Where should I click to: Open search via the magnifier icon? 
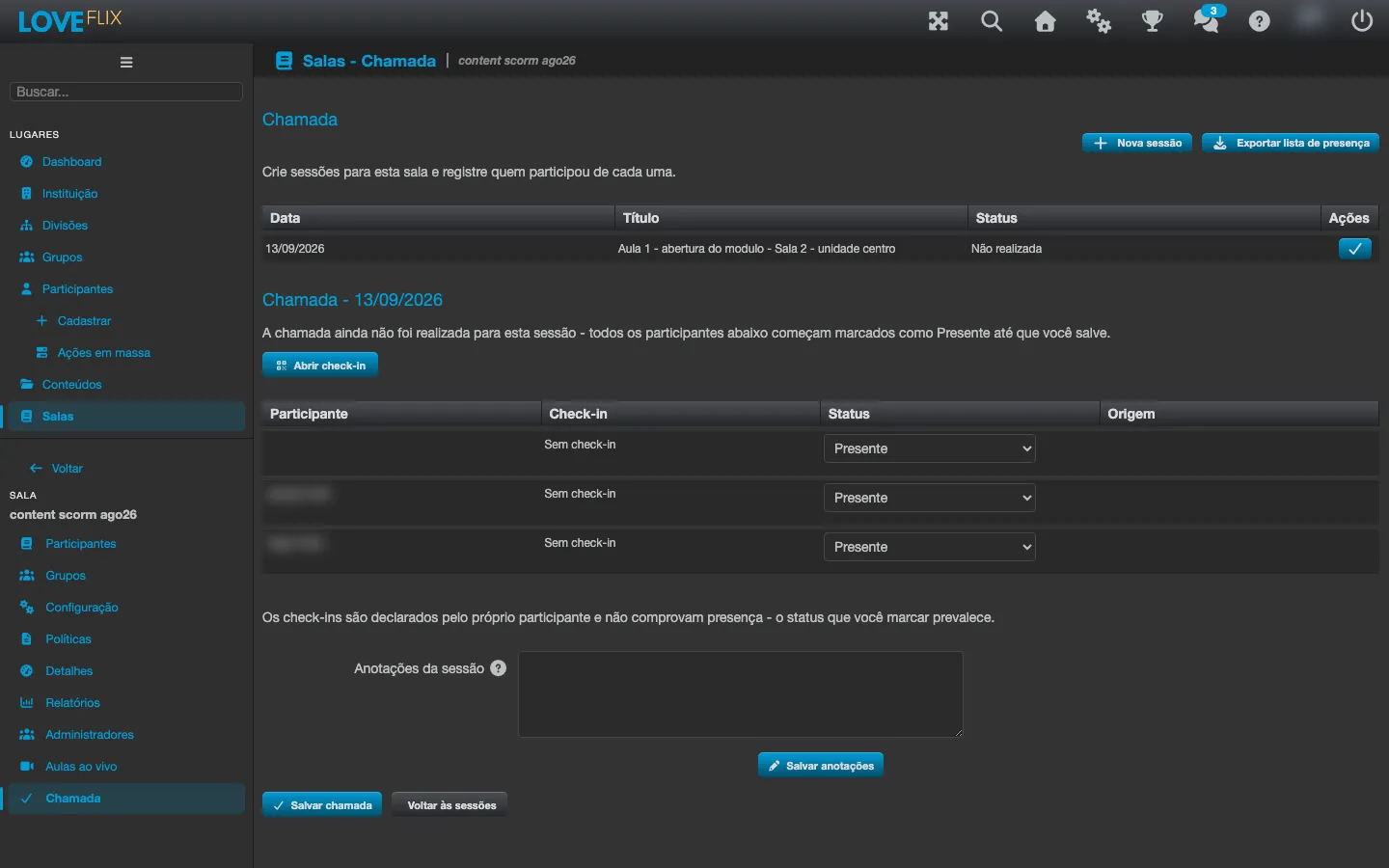pyautogui.click(x=992, y=21)
